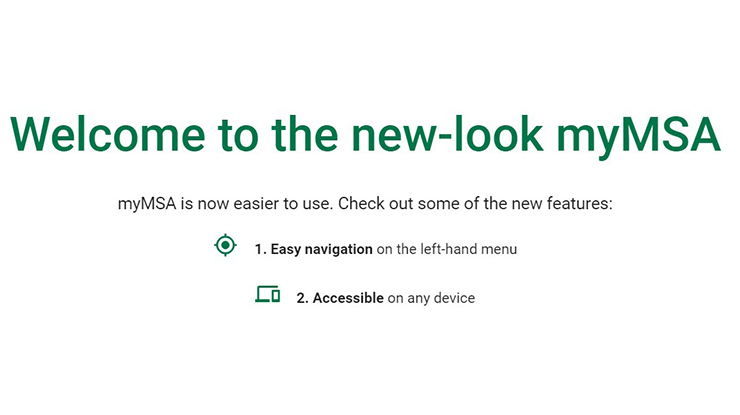
Task: Click the laptop and phone devices icon
Action: coord(268,294)
